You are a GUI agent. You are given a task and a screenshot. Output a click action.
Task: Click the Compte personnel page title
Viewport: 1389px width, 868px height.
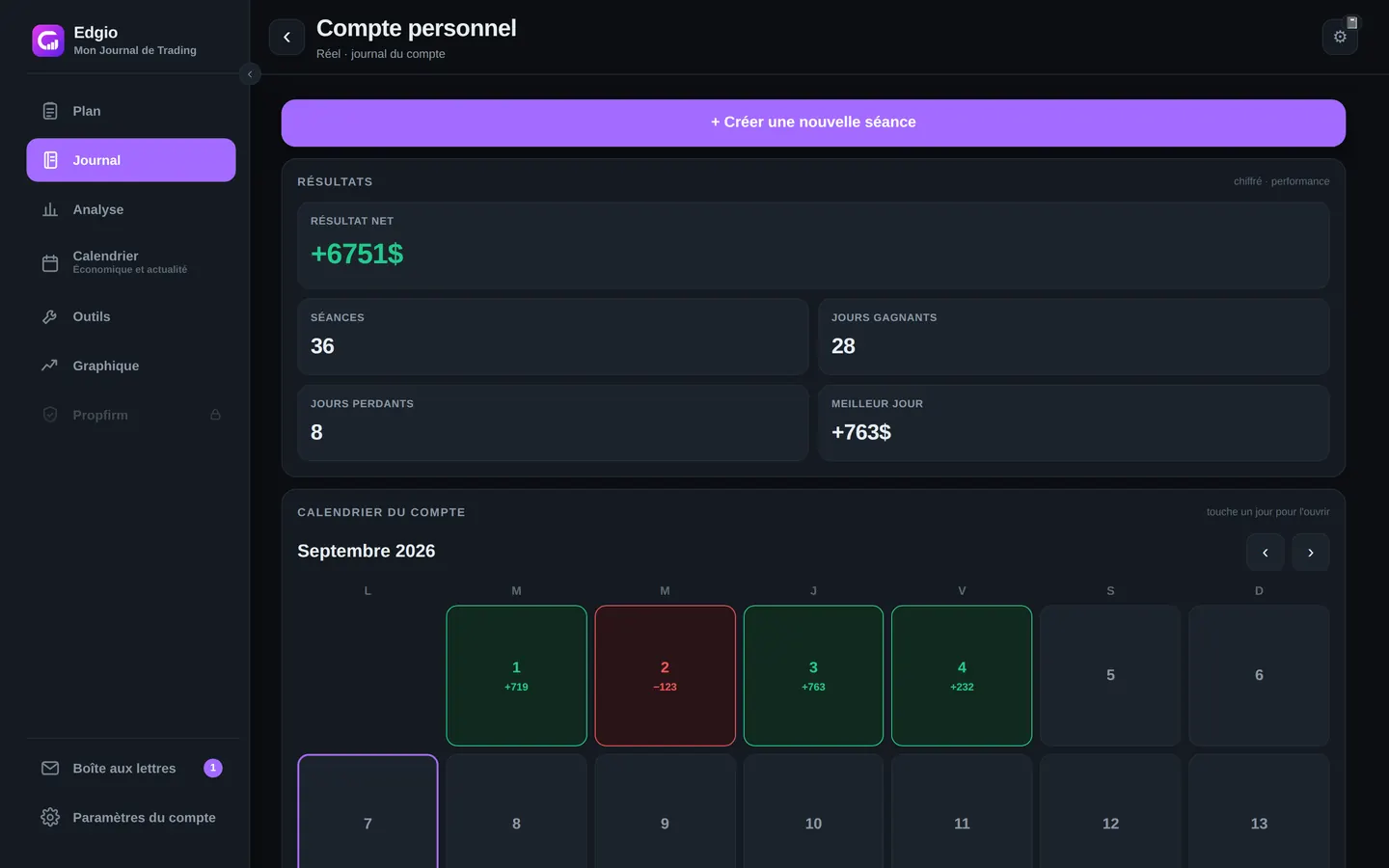coord(417,28)
